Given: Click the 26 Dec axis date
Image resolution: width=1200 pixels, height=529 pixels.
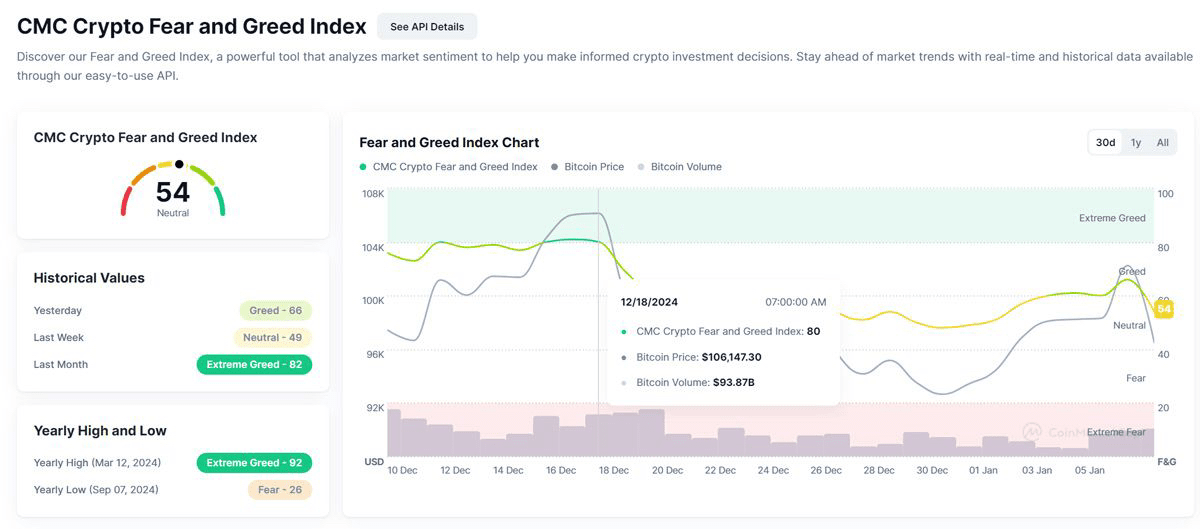Looking at the screenshot, I should click(x=826, y=470).
